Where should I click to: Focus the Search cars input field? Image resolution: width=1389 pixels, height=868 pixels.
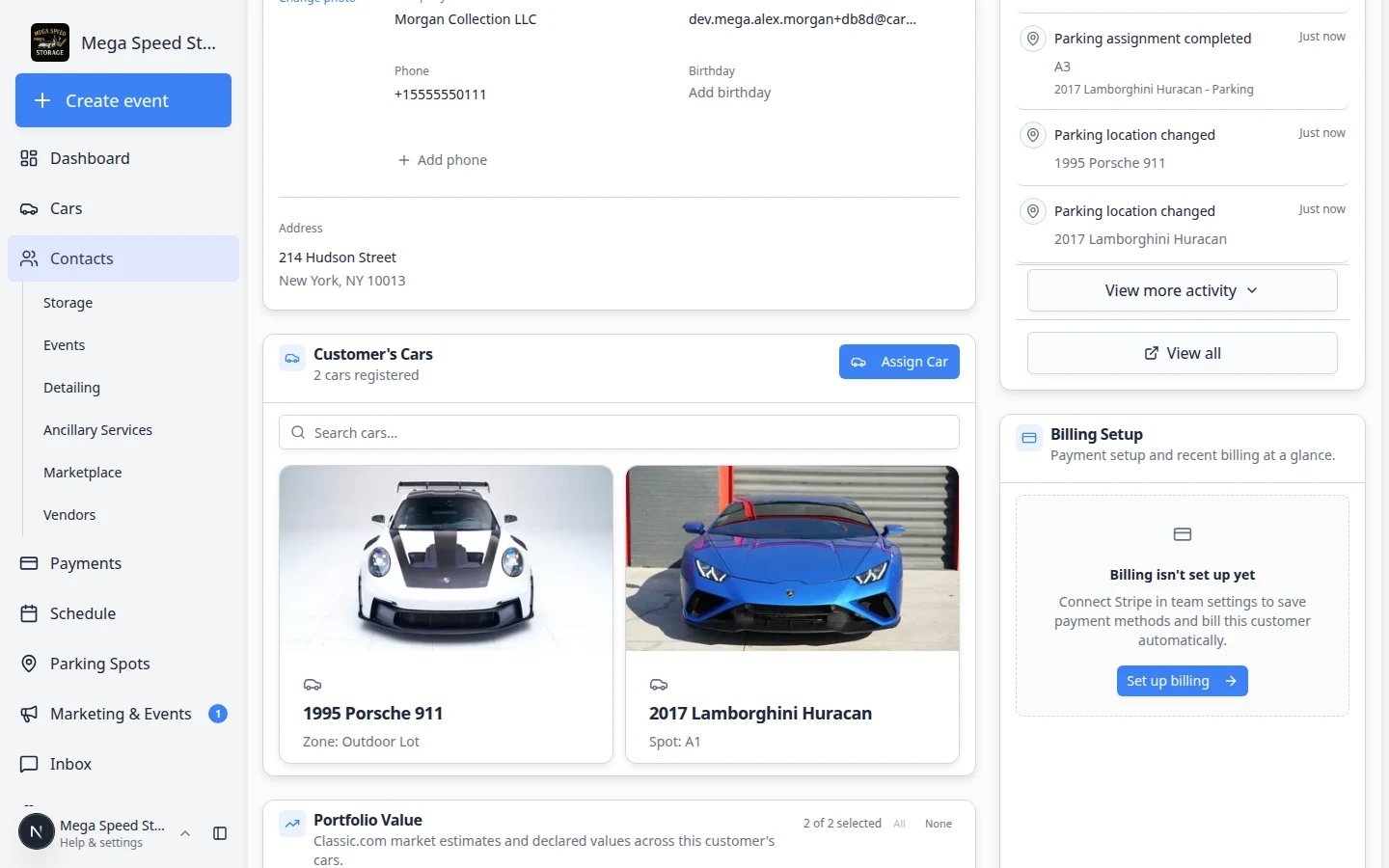click(x=619, y=432)
